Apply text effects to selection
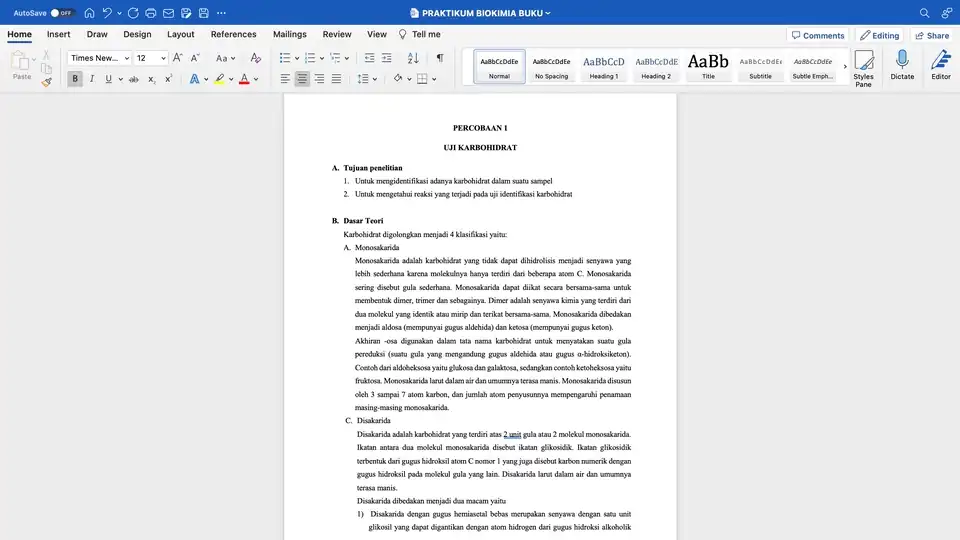The height and width of the screenshot is (540, 960). [194, 79]
